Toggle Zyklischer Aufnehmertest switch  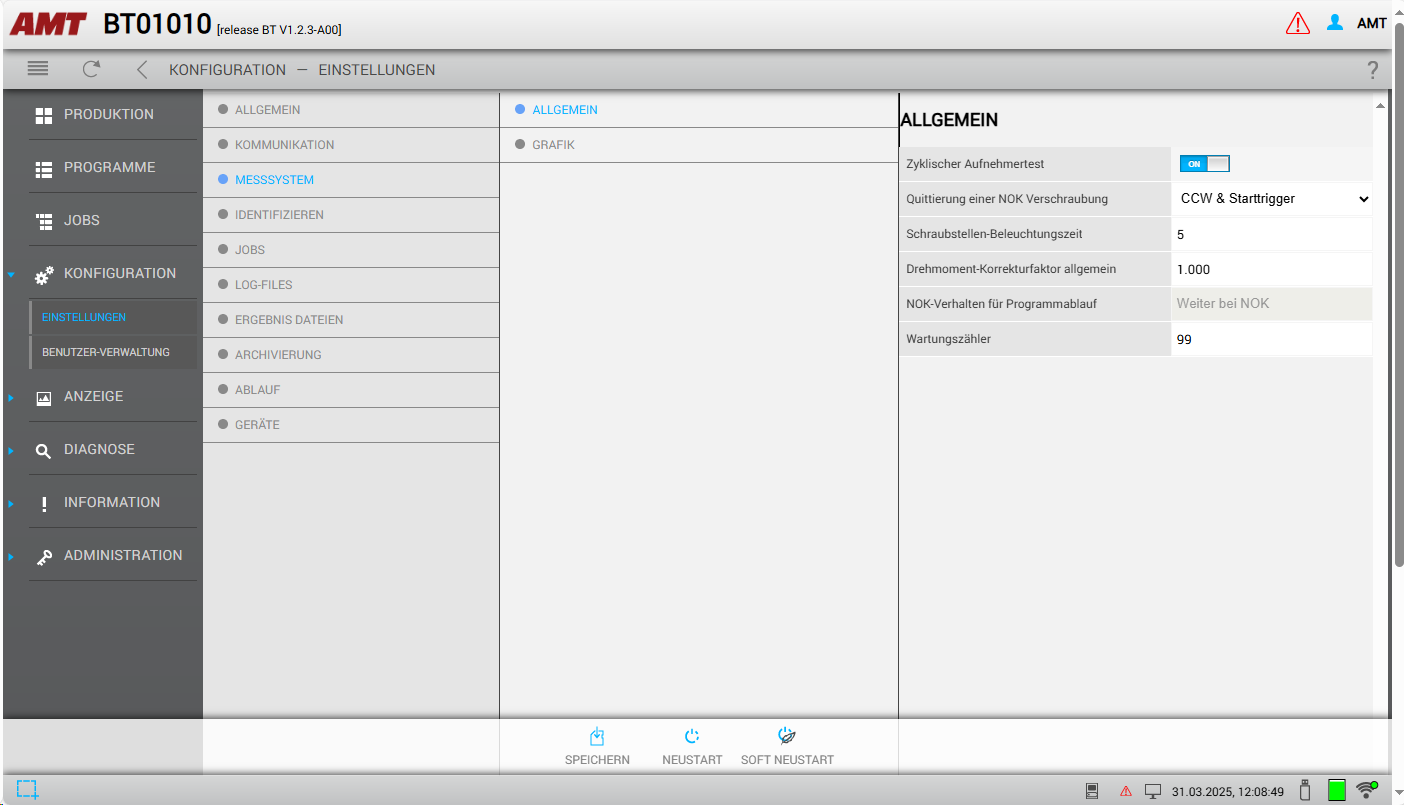1204,164
